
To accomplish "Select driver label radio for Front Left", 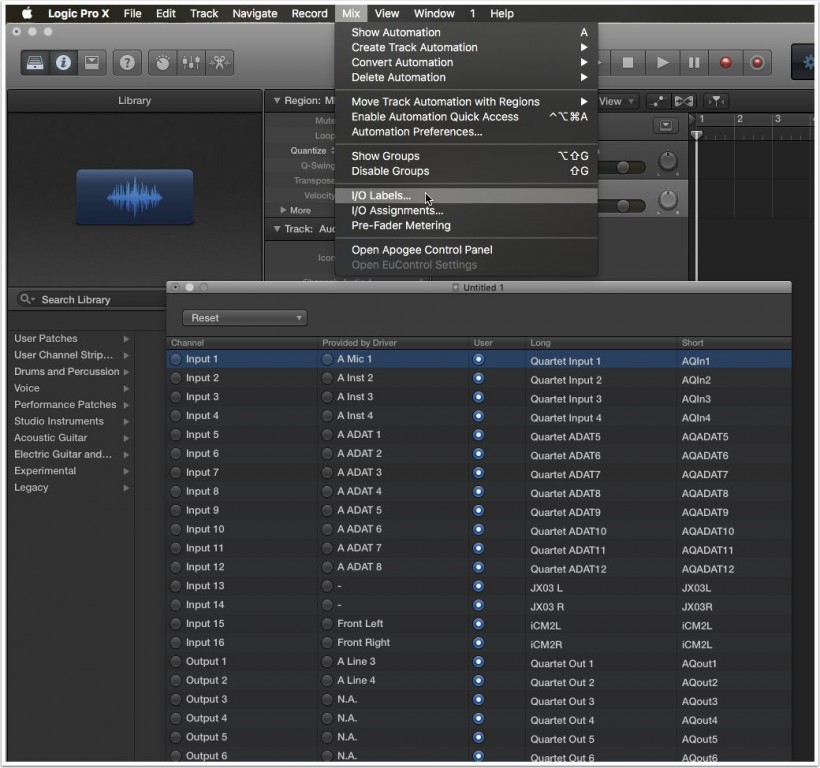I will [327, 624].
